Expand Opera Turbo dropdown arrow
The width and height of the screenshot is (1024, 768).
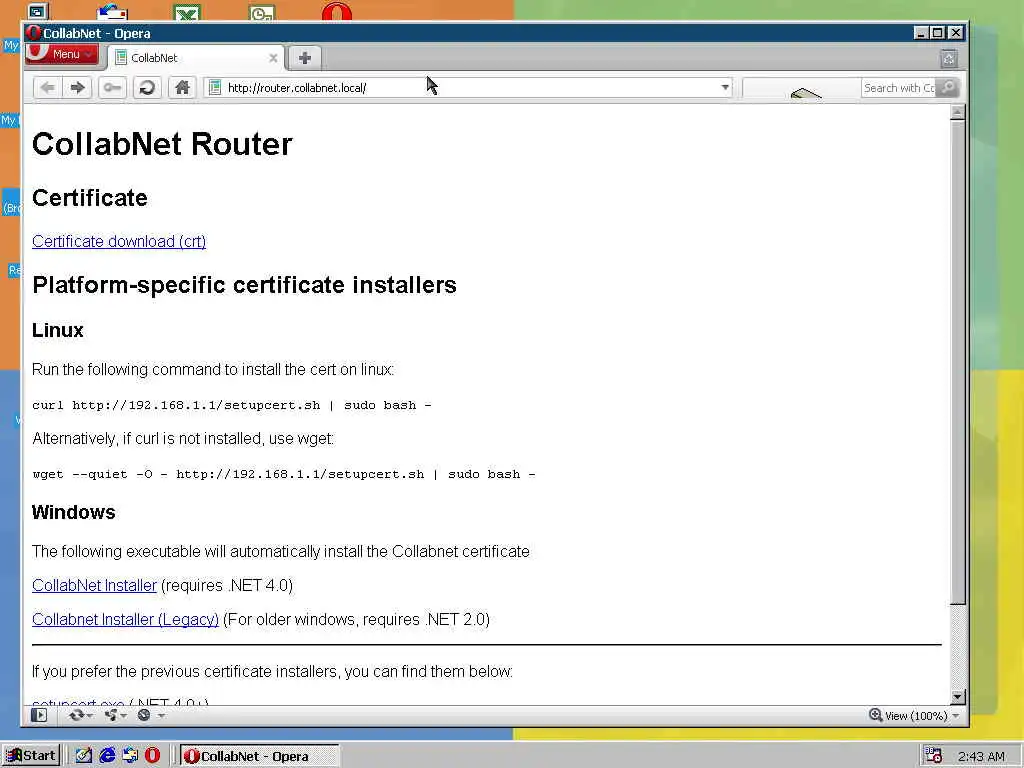(161, 716)
